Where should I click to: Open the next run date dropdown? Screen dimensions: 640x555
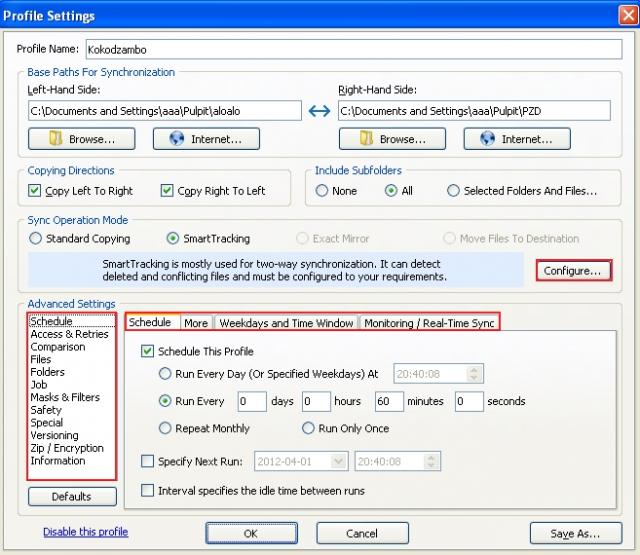(338, 462)
